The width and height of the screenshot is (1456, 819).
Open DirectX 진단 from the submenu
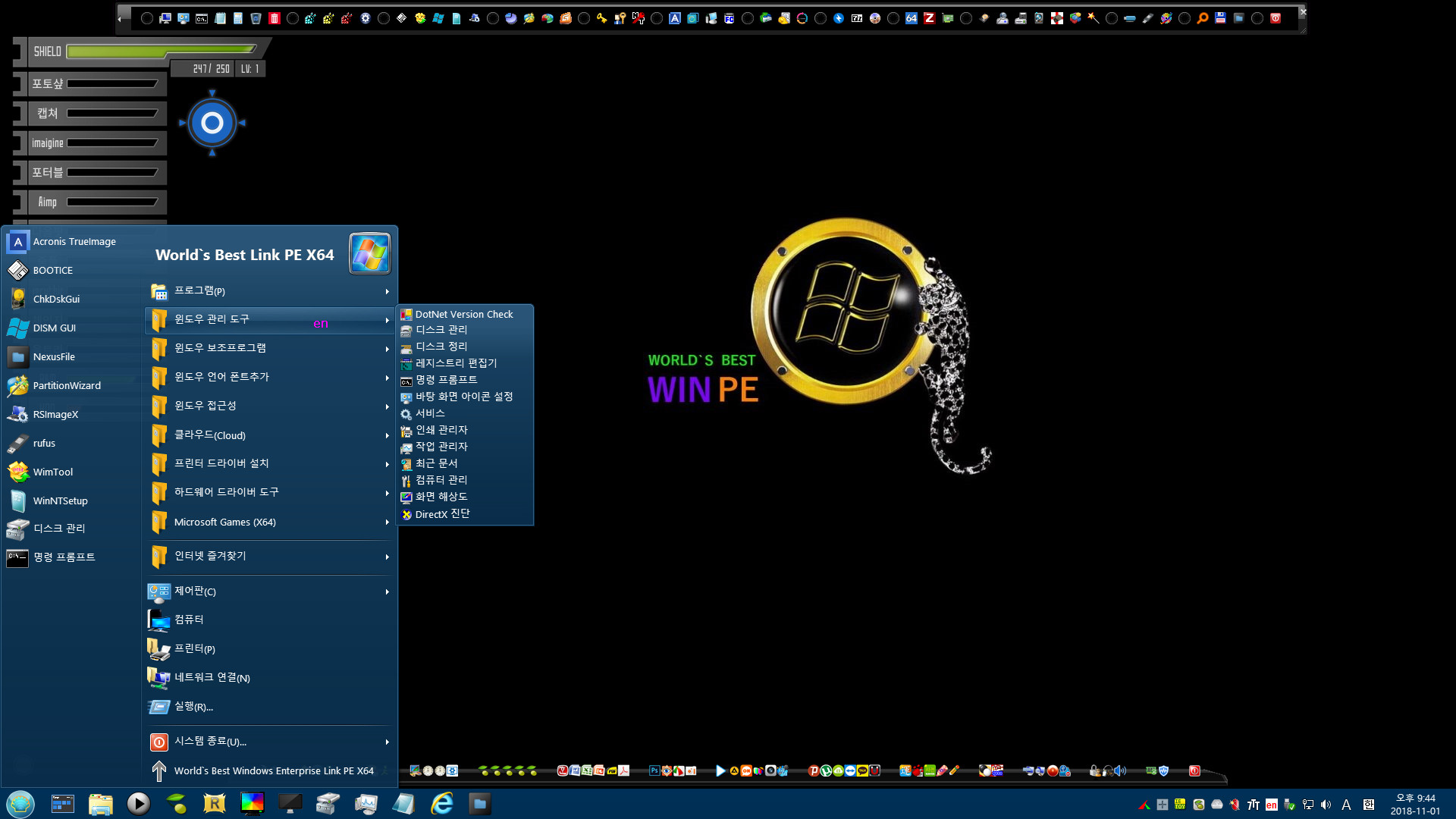coord(465,514)
